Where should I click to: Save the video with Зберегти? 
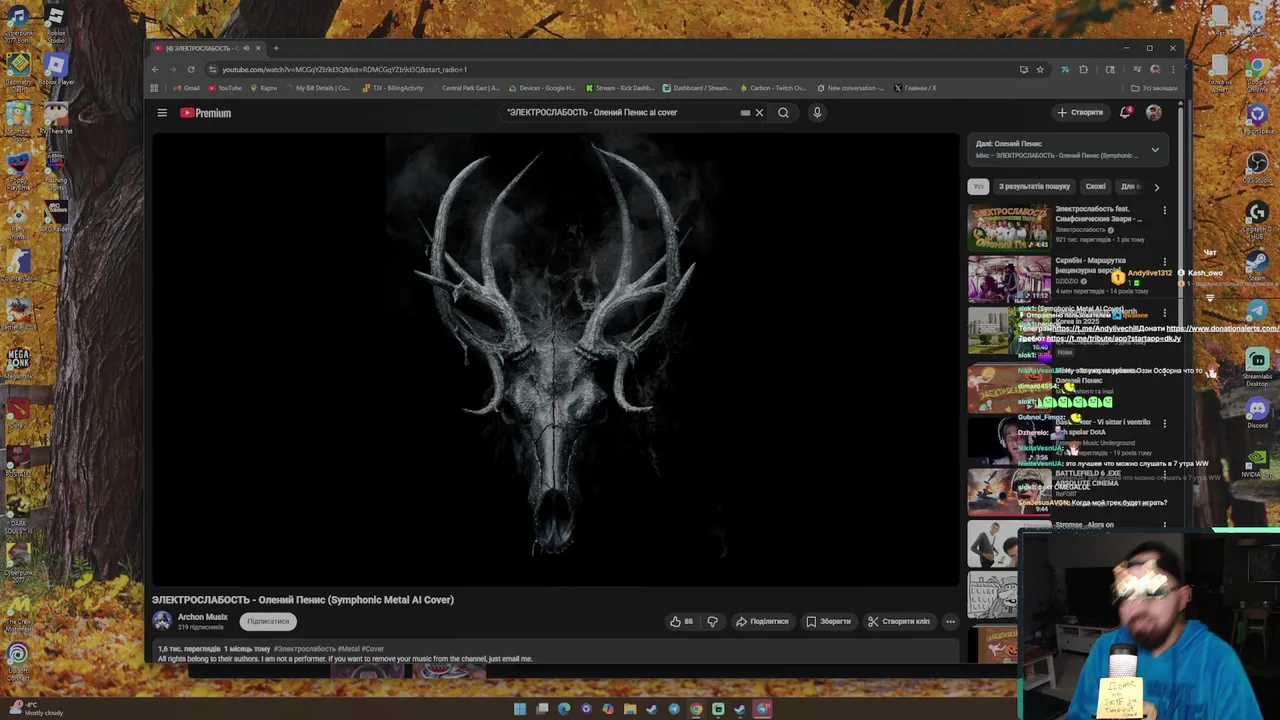coord(829,621)
